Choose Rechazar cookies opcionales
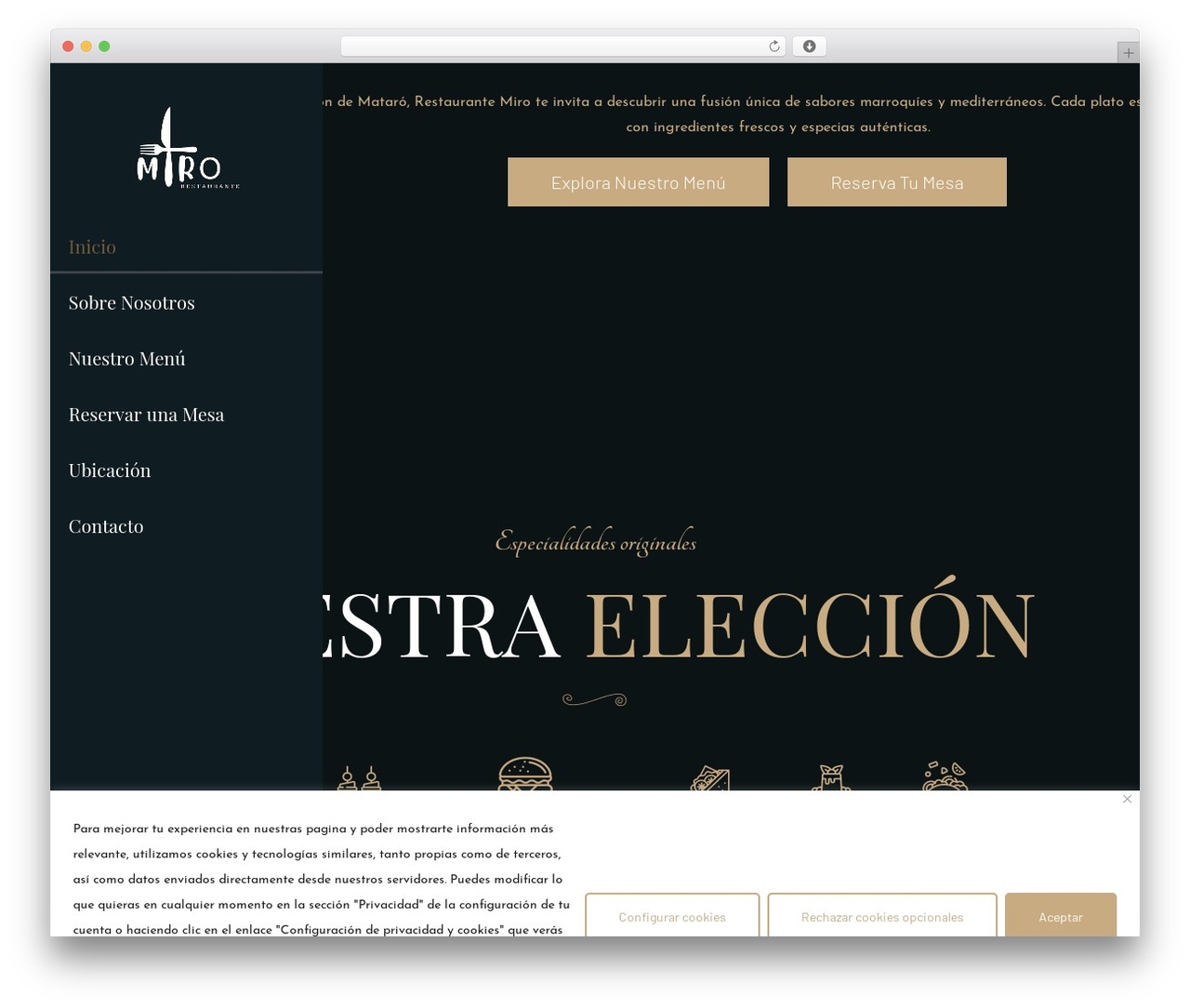 pos(882,916)
